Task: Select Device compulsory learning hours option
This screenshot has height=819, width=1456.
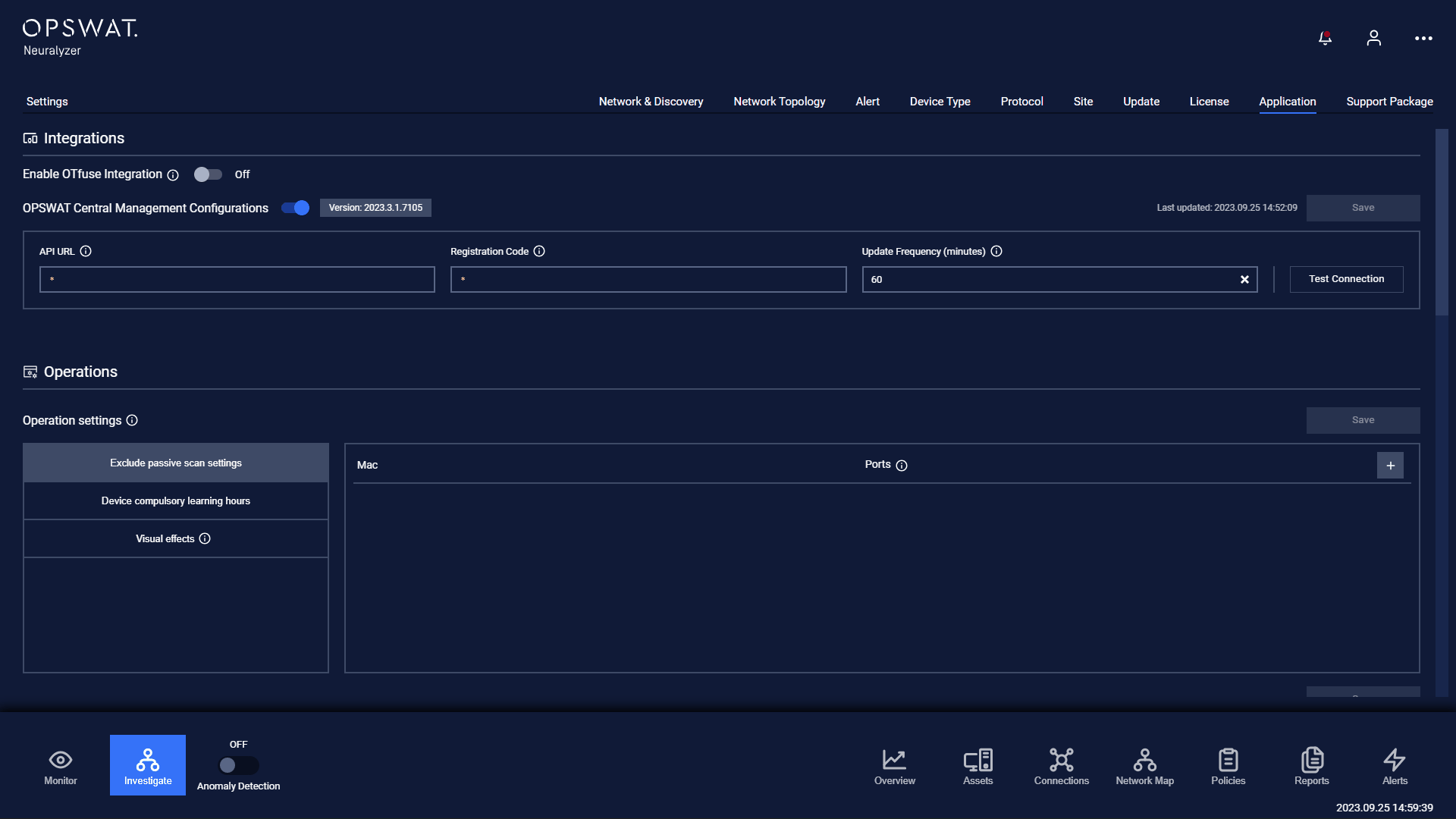Action: [x=176, y=501]
